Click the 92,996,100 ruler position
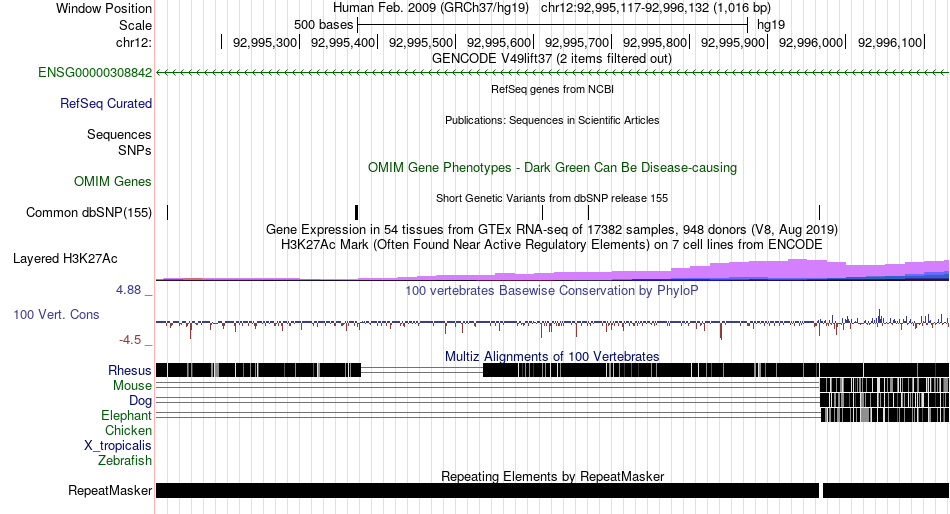 (x=890, y=42)
